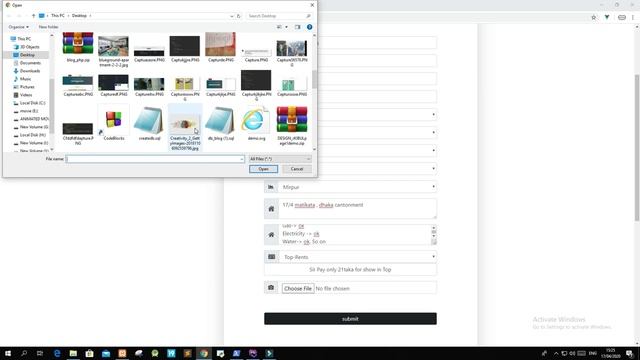This screenshot has width=640, height=360.
Task: Open Downloads in navigation pane
Action: (30, 71)
